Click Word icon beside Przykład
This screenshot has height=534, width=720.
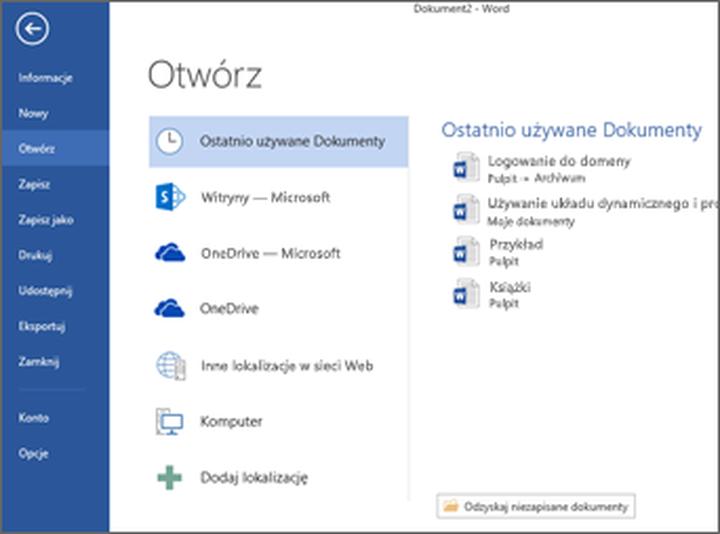click(466, 253)
